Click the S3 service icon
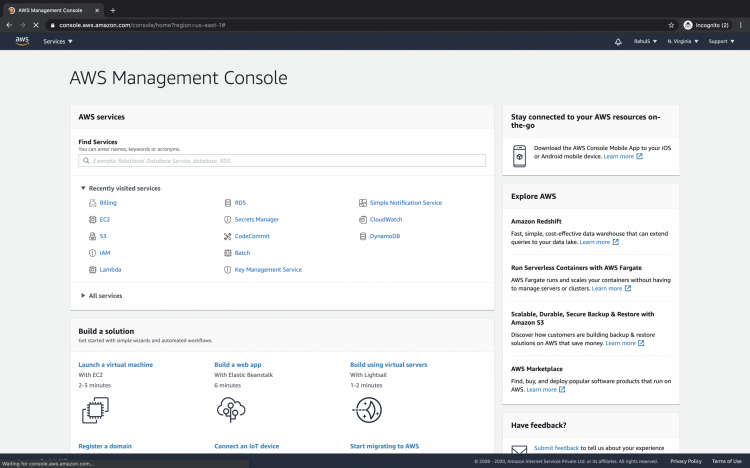The height and width of the screenshot is (468, 750). pyautogui.click(x=92, y=236)
